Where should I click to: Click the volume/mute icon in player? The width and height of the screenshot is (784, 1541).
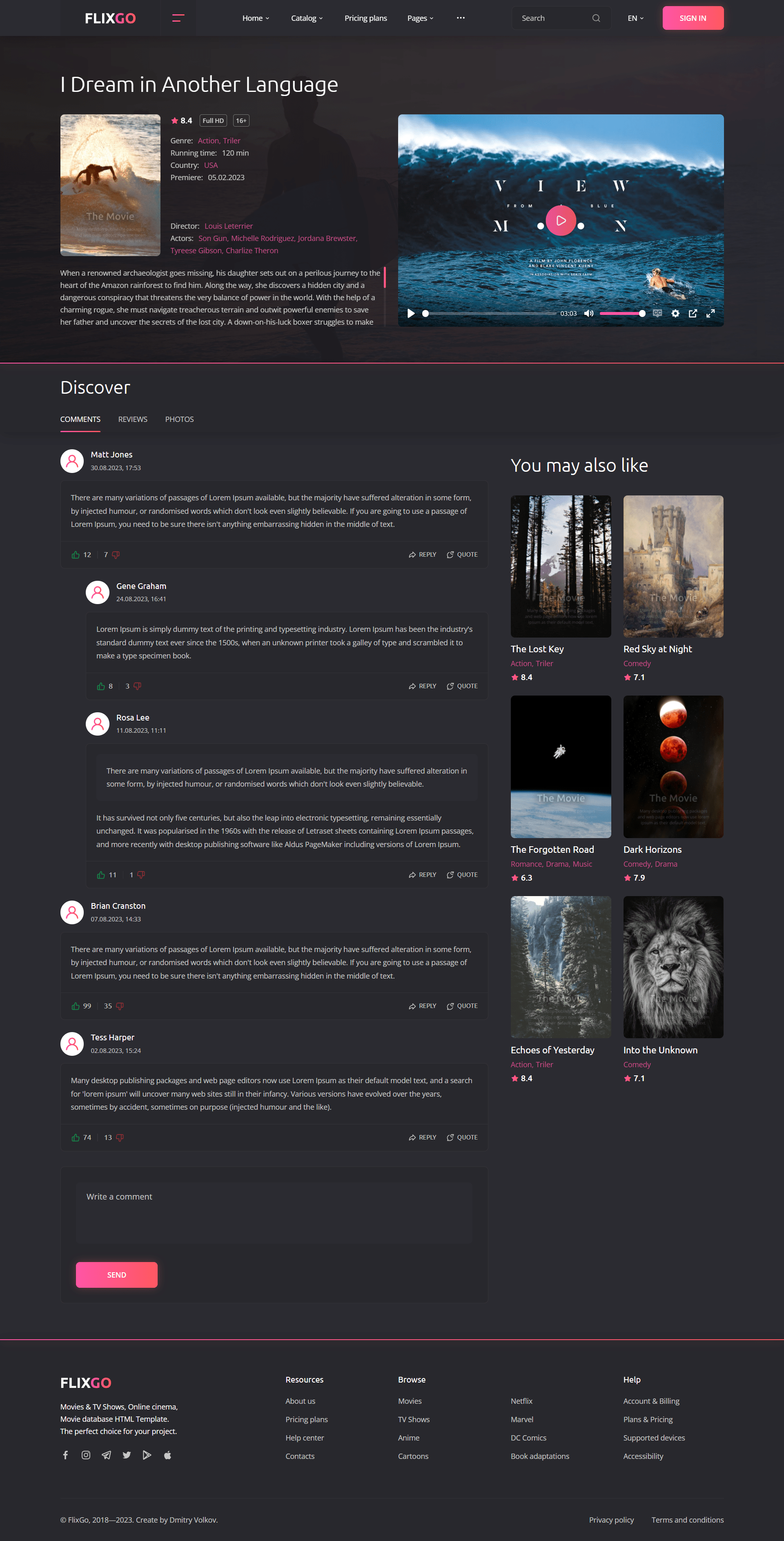[x=590, y=314]
